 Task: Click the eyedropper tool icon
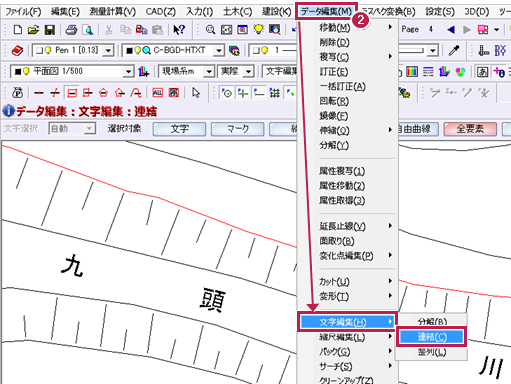tap(454, 51)
